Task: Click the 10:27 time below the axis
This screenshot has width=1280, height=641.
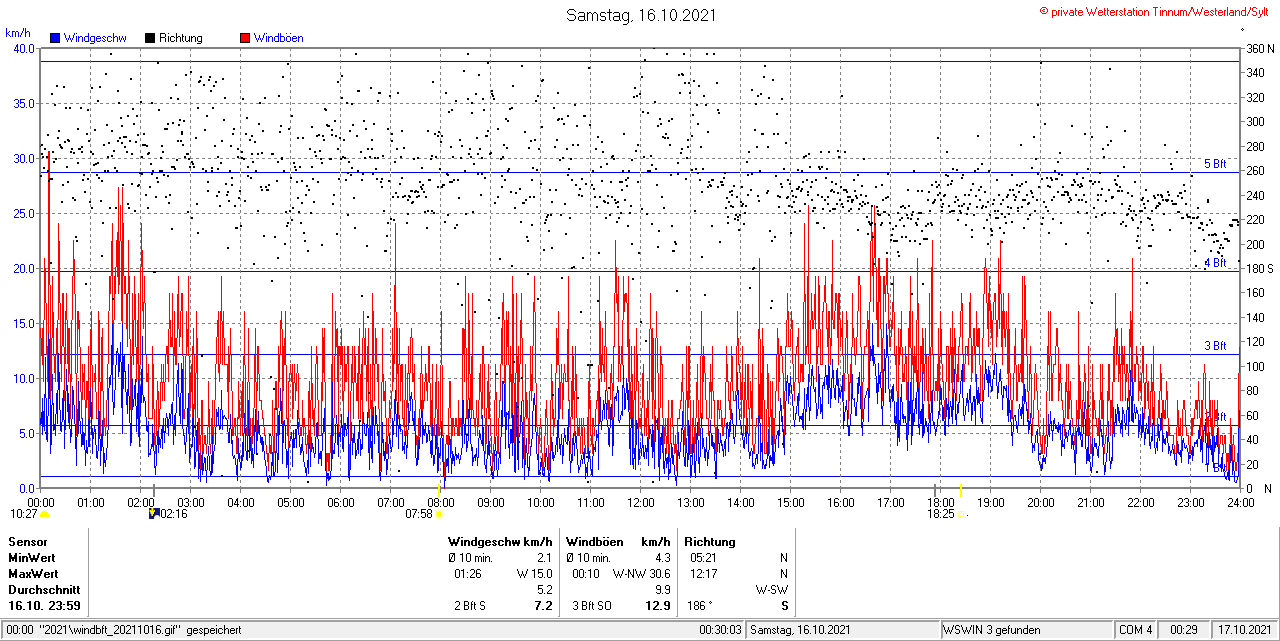Action: 24,514
